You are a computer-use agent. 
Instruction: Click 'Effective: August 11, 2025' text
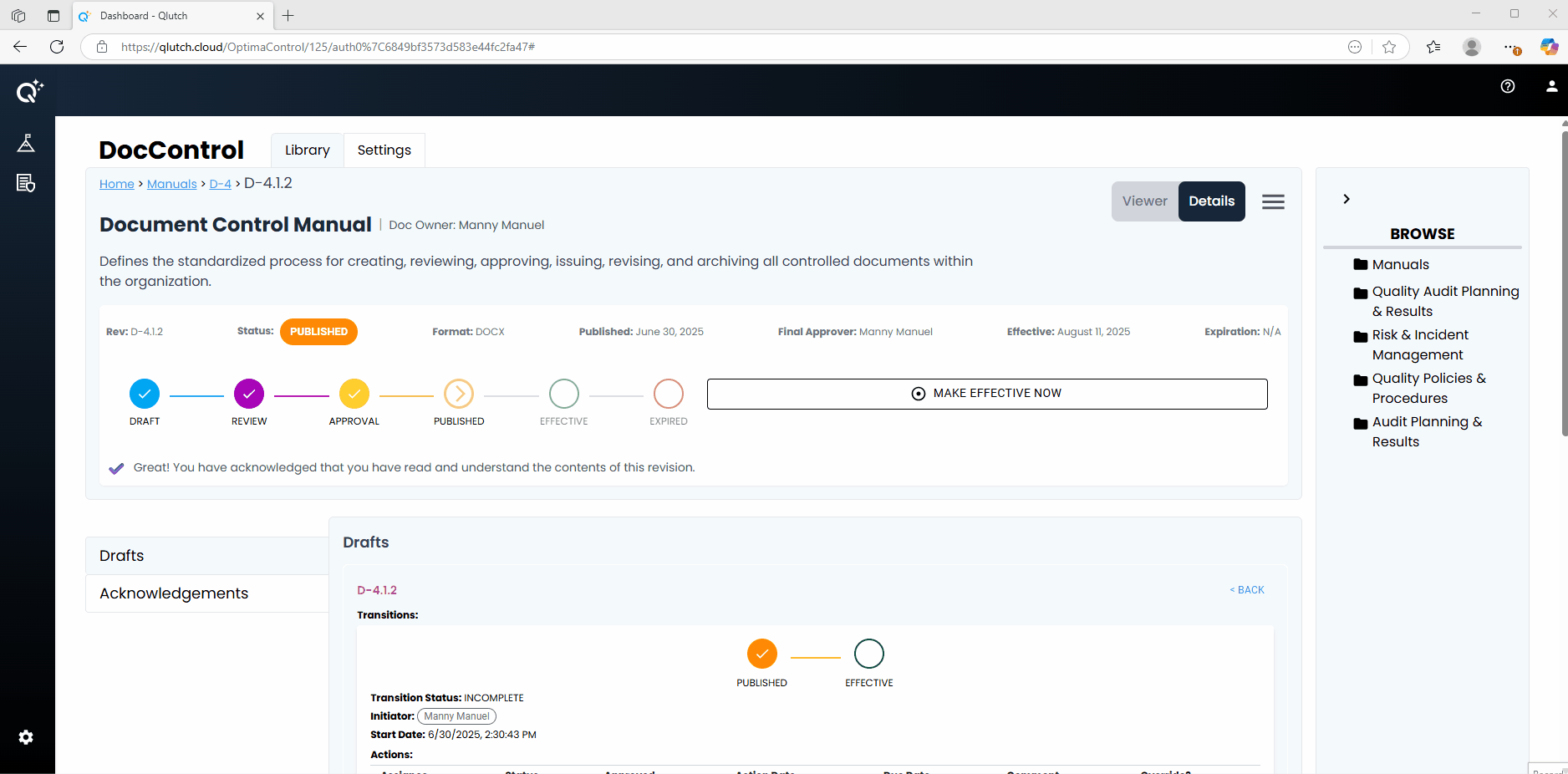coord(1068,332)
